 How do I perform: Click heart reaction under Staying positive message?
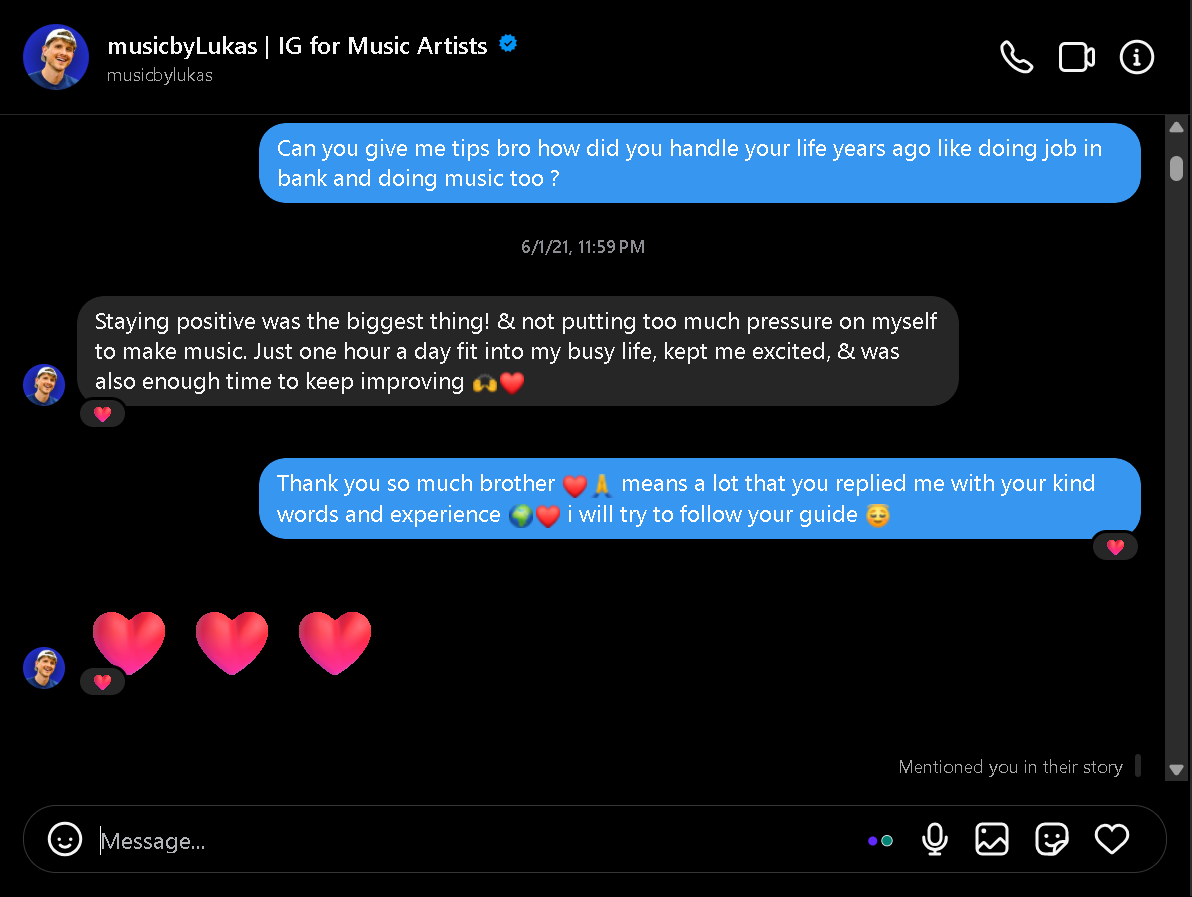(102, 414)
